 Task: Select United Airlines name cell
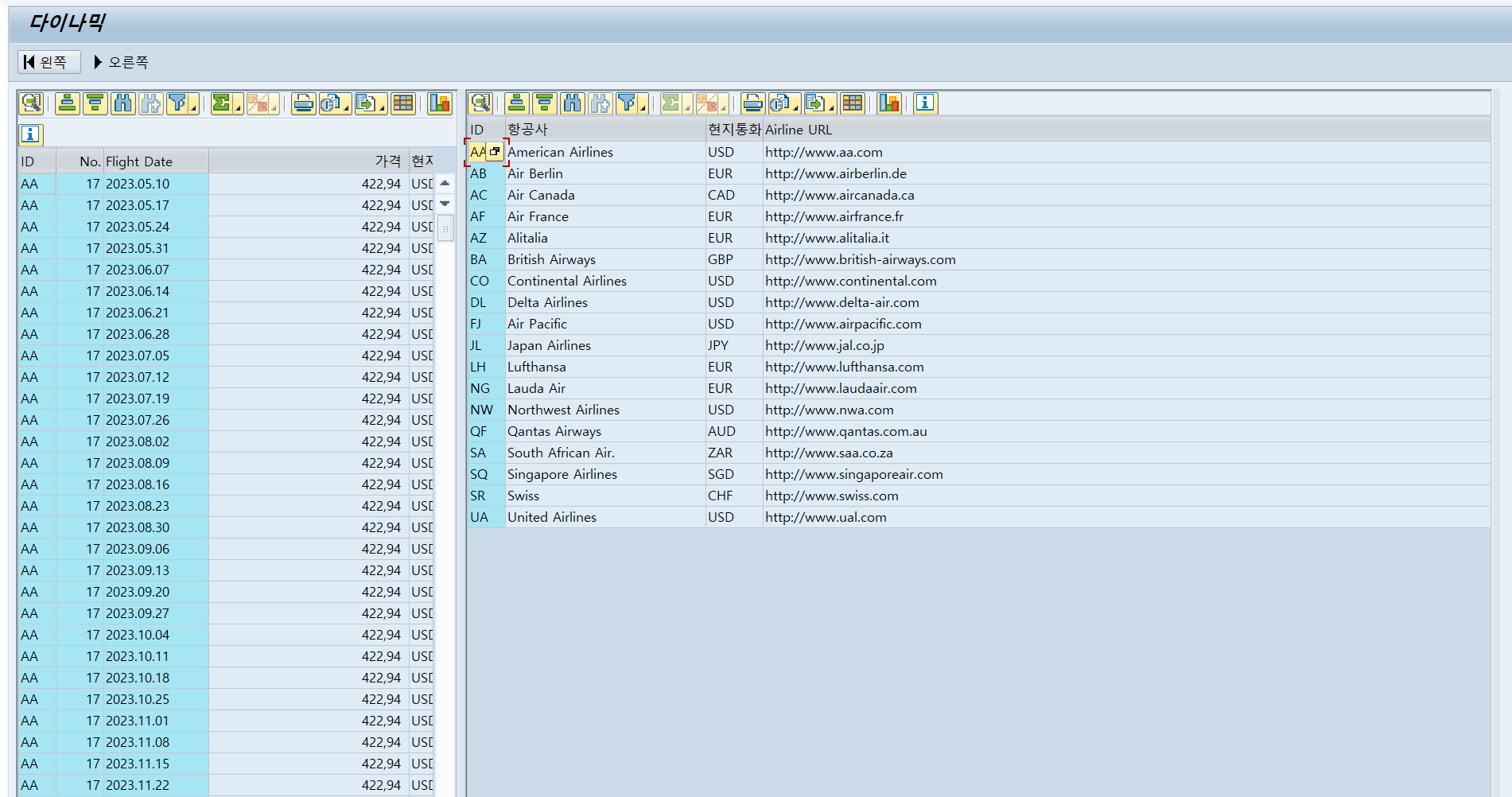point(605,517)
